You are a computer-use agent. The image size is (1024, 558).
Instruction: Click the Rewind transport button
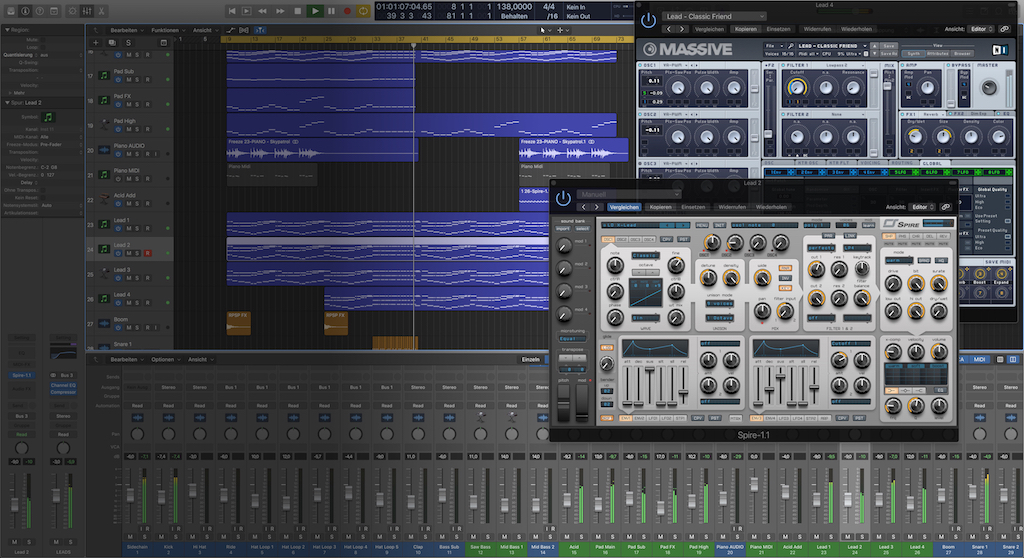coord(263,10)
